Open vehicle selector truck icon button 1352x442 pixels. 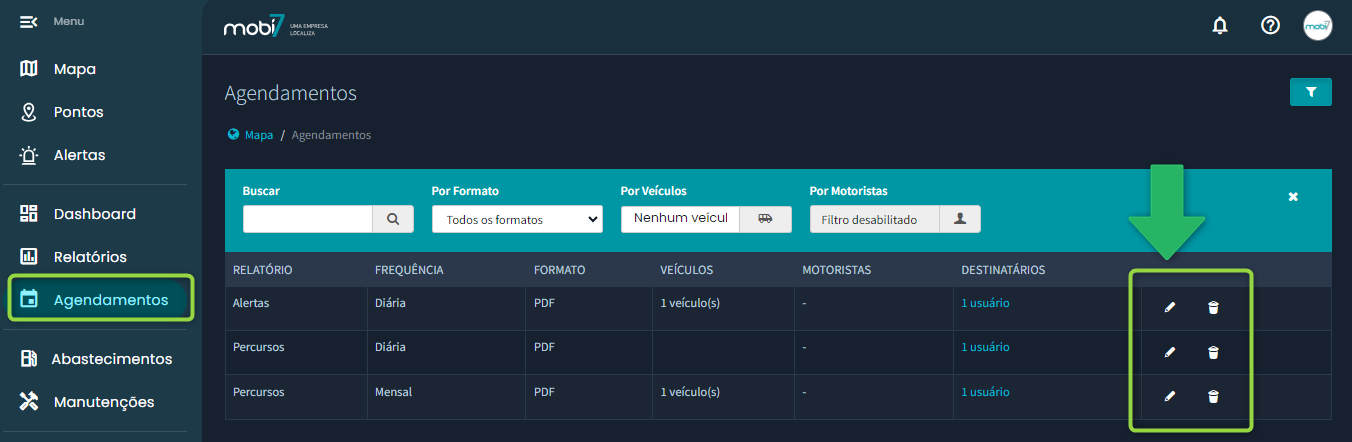pyautogui.click(x=765, y=219)
